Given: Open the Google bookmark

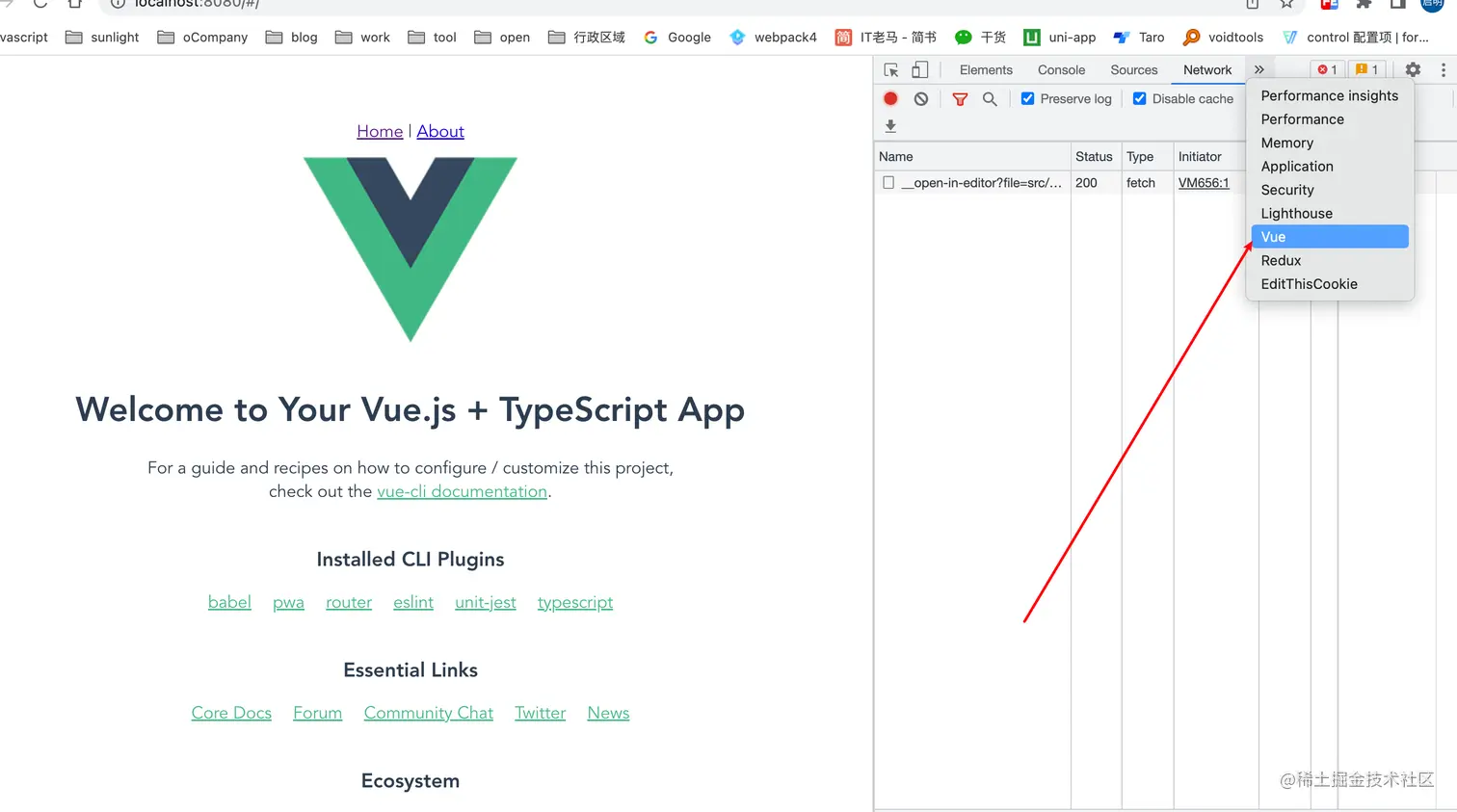Looking at the screenshot, I should point(677,38).
